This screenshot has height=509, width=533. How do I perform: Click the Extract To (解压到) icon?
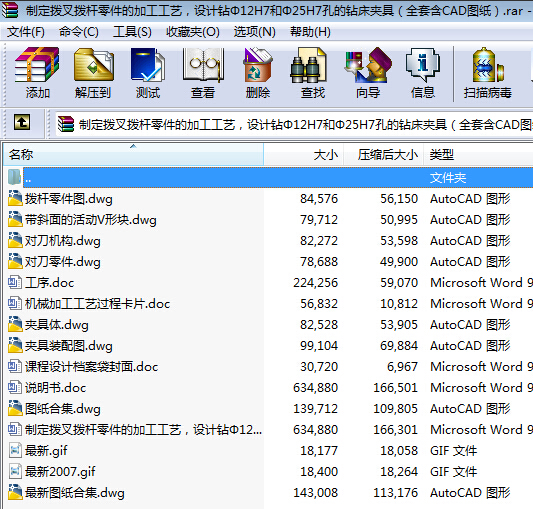pos(93,65)
